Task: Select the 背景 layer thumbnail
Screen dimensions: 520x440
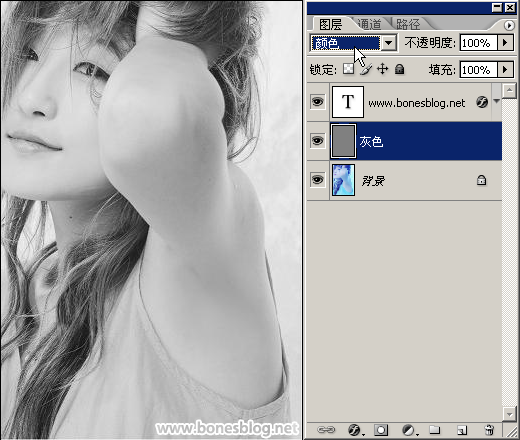Action: click(343, 180)
